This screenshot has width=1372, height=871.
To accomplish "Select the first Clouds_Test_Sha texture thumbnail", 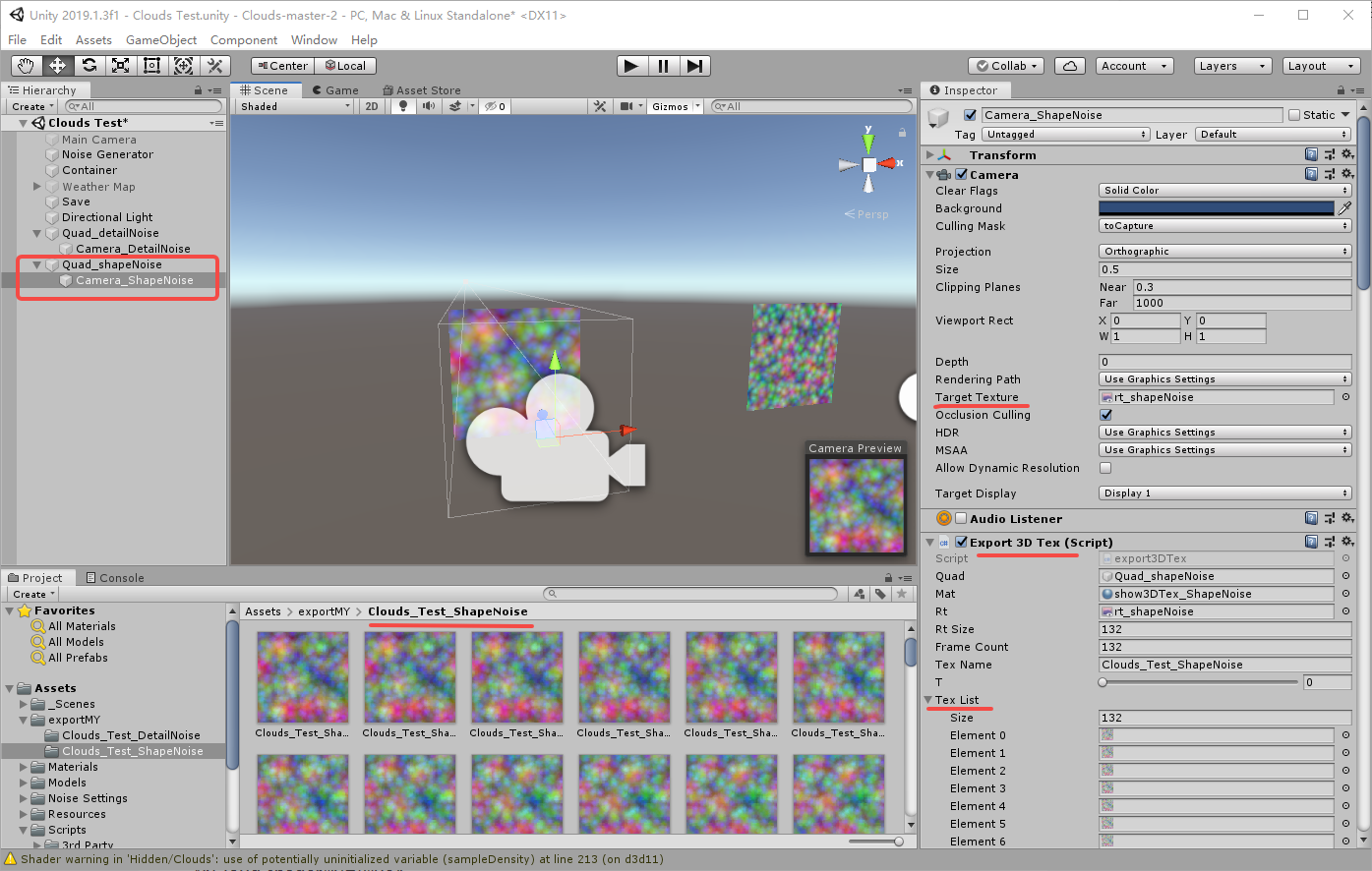I will (x=303, y=676).
